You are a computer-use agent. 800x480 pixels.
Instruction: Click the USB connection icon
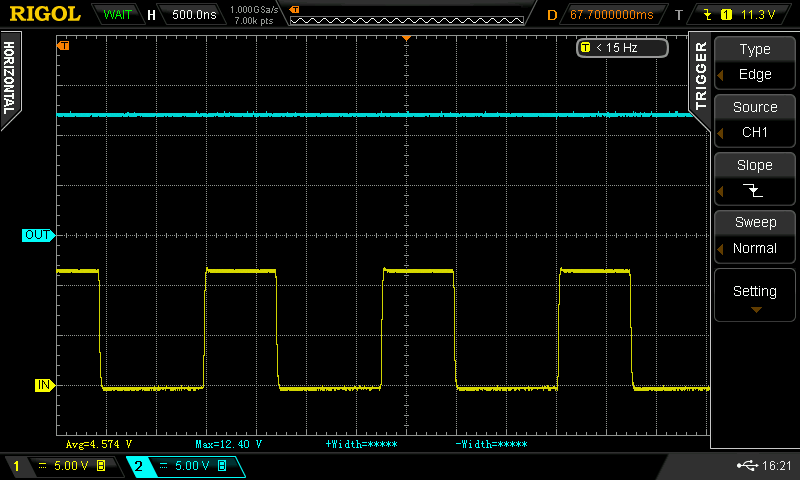(747, 465)
